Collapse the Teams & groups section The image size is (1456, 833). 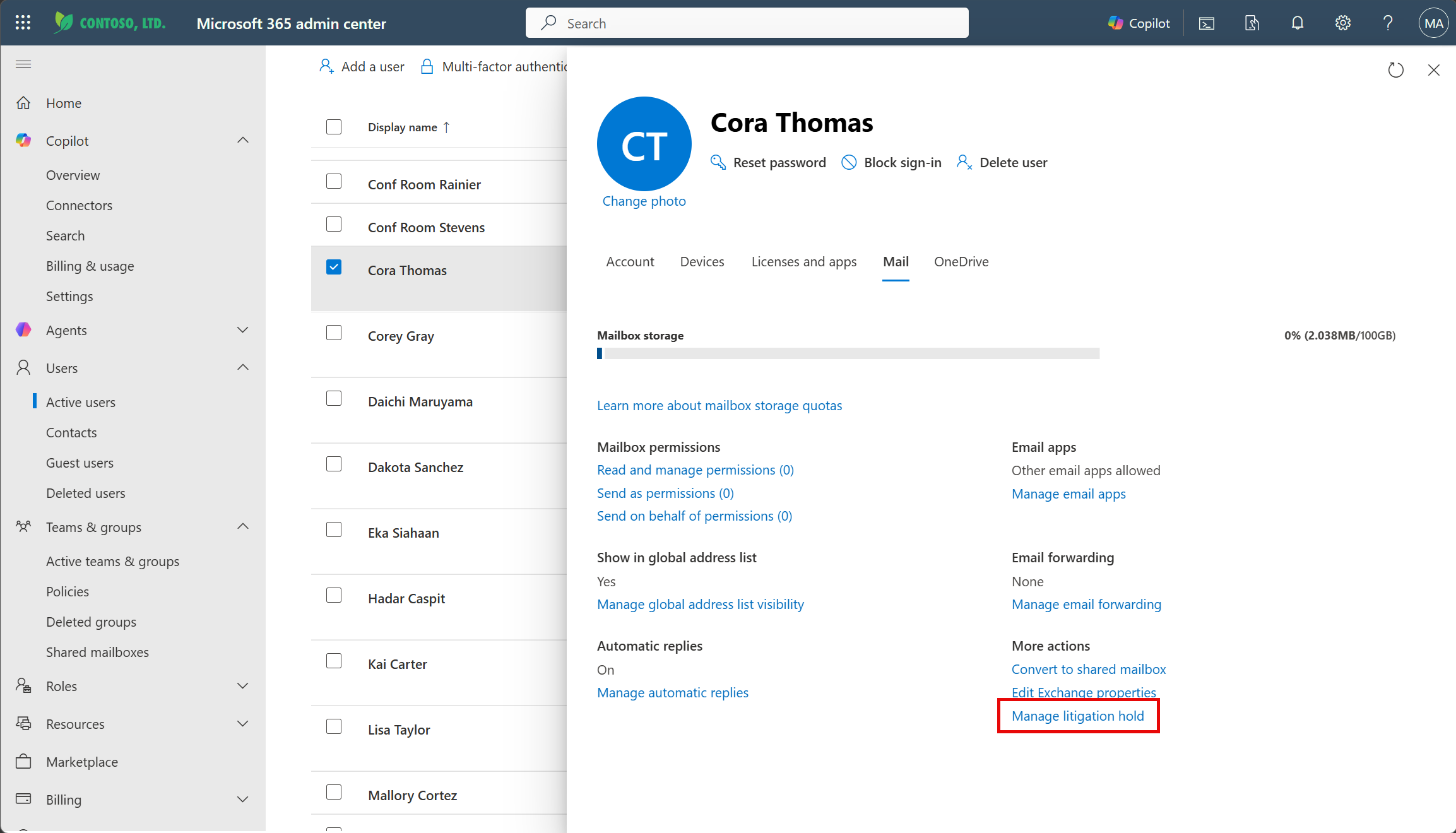242,527
